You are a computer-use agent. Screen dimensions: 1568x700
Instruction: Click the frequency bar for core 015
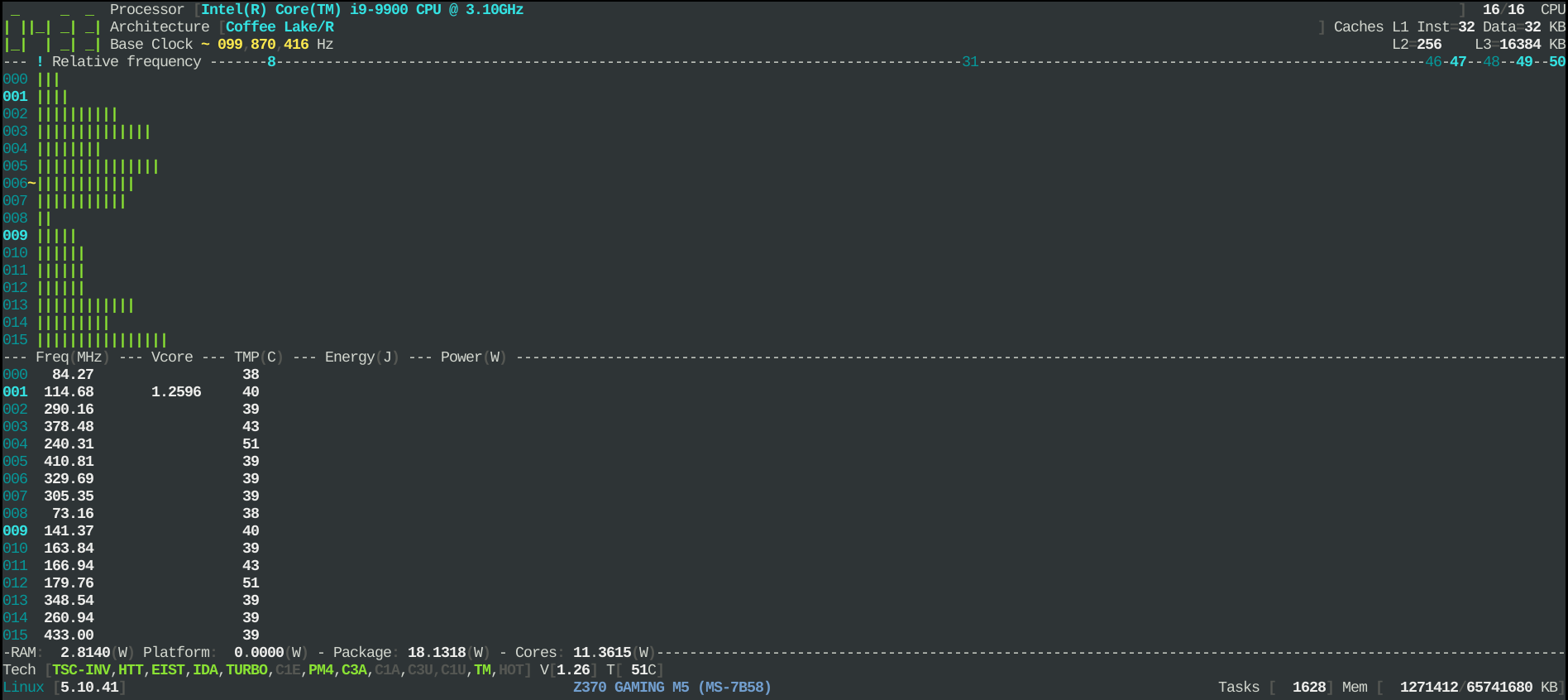click(102, 340)
